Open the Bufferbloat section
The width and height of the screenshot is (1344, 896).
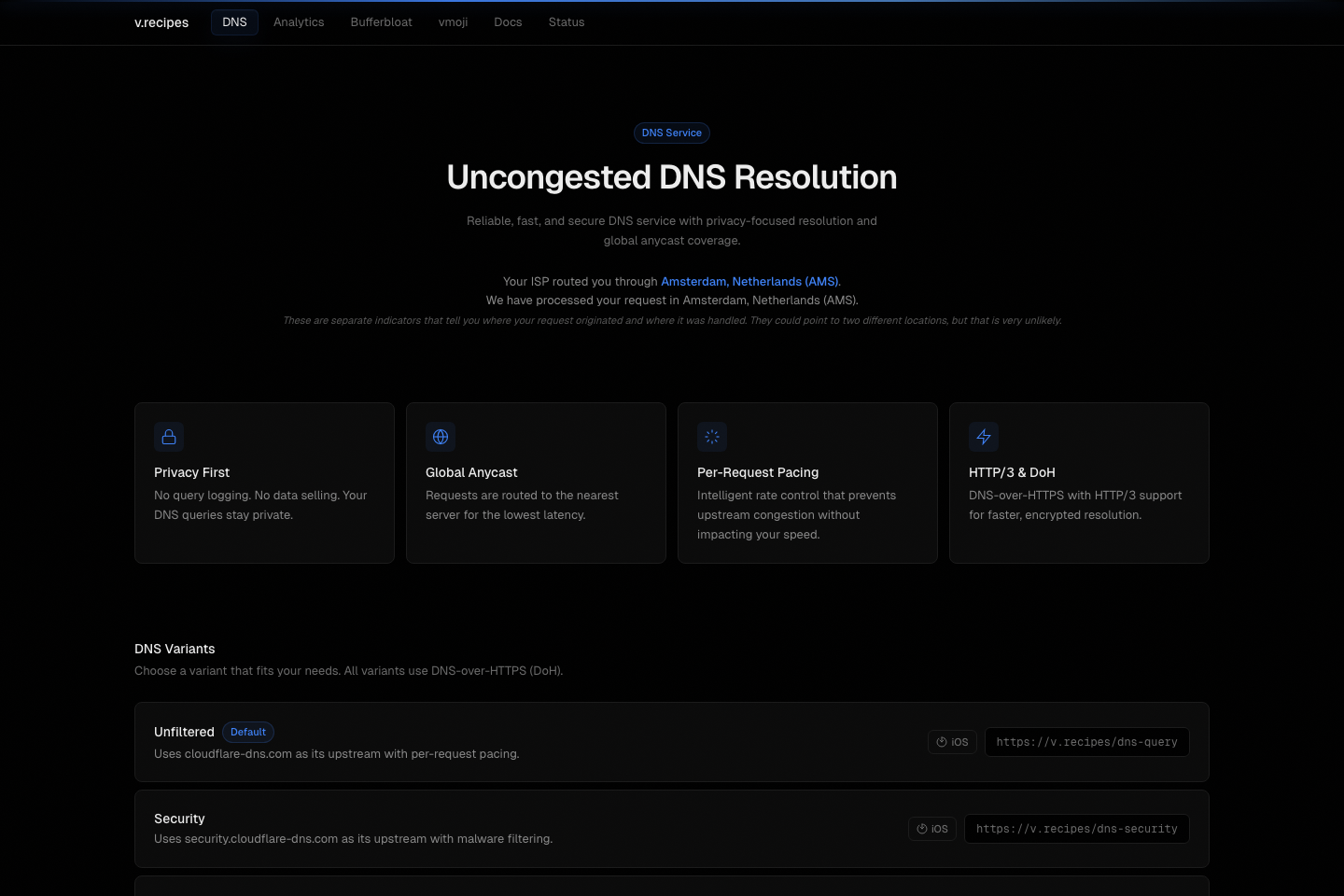[381, 22]
